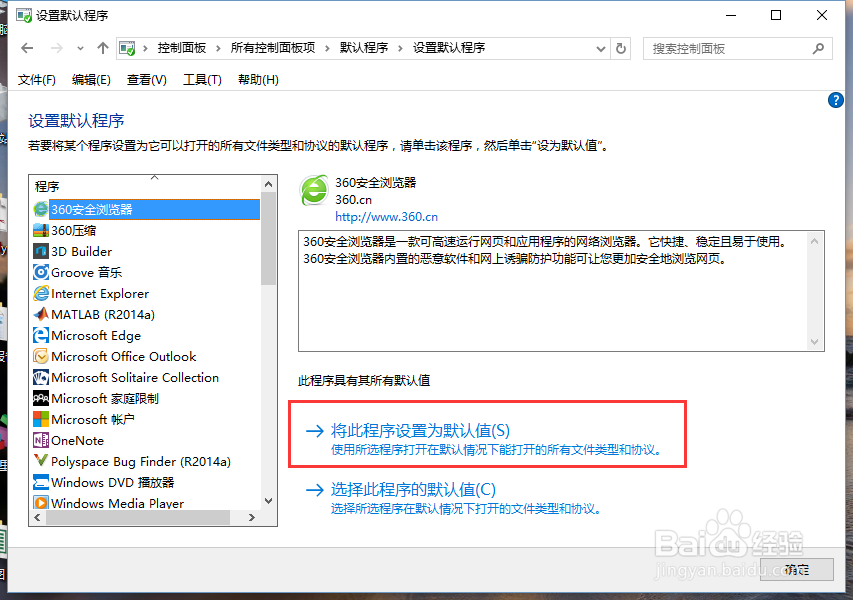Click the 设置默认程序 breadcrumb

[449, 48]
